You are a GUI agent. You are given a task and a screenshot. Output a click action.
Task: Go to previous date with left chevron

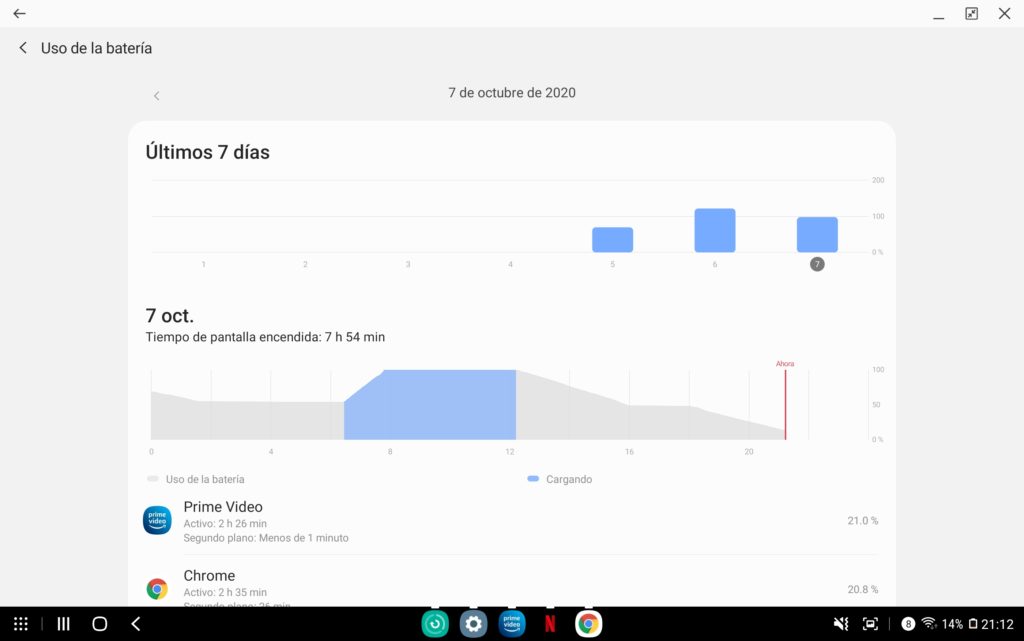(156, 96)
